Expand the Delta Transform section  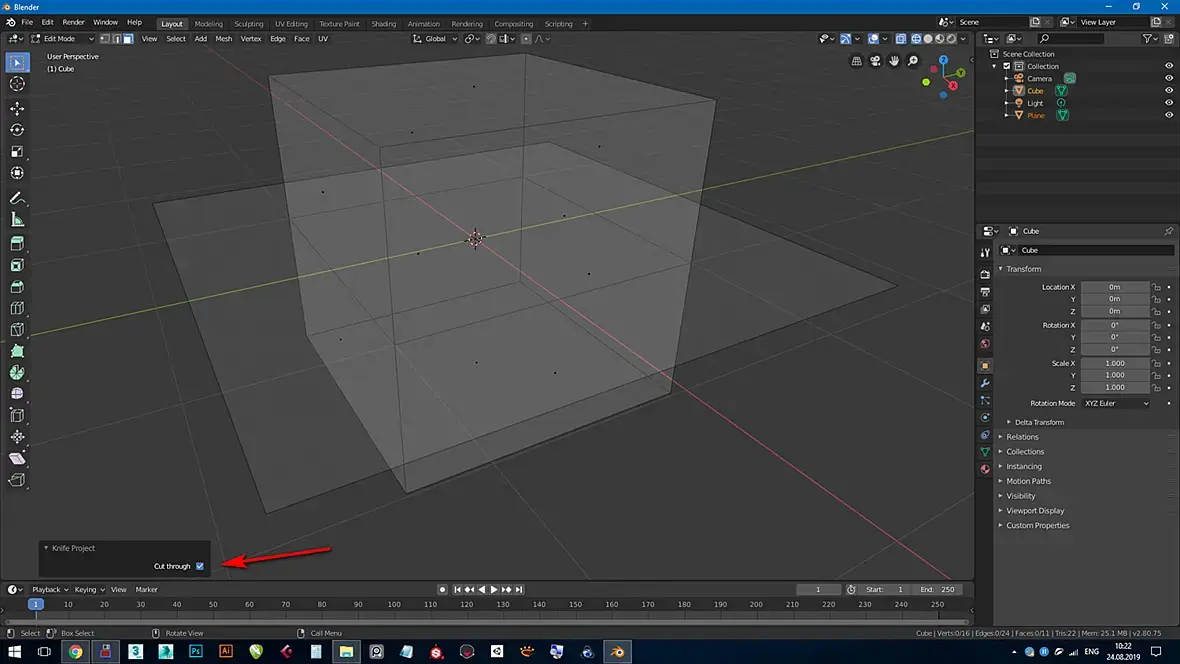pyautogui.click(x=1039, y=422)
